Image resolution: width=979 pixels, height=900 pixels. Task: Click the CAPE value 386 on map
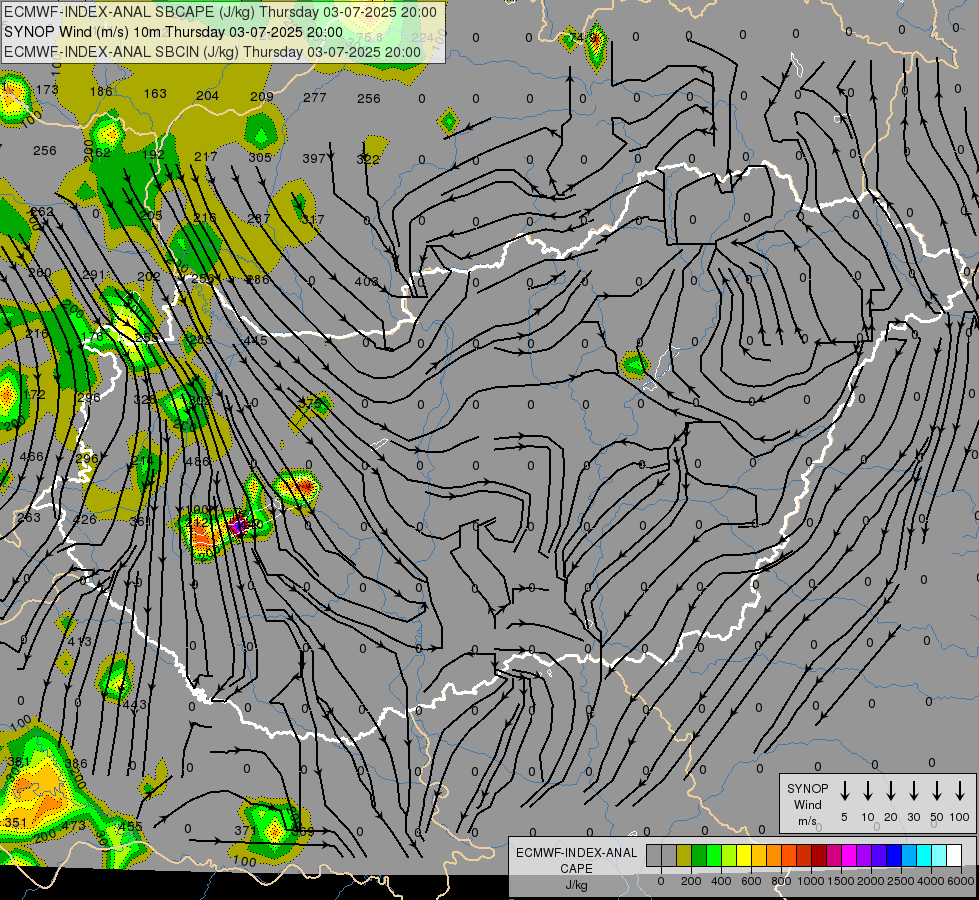coord(76,764)
